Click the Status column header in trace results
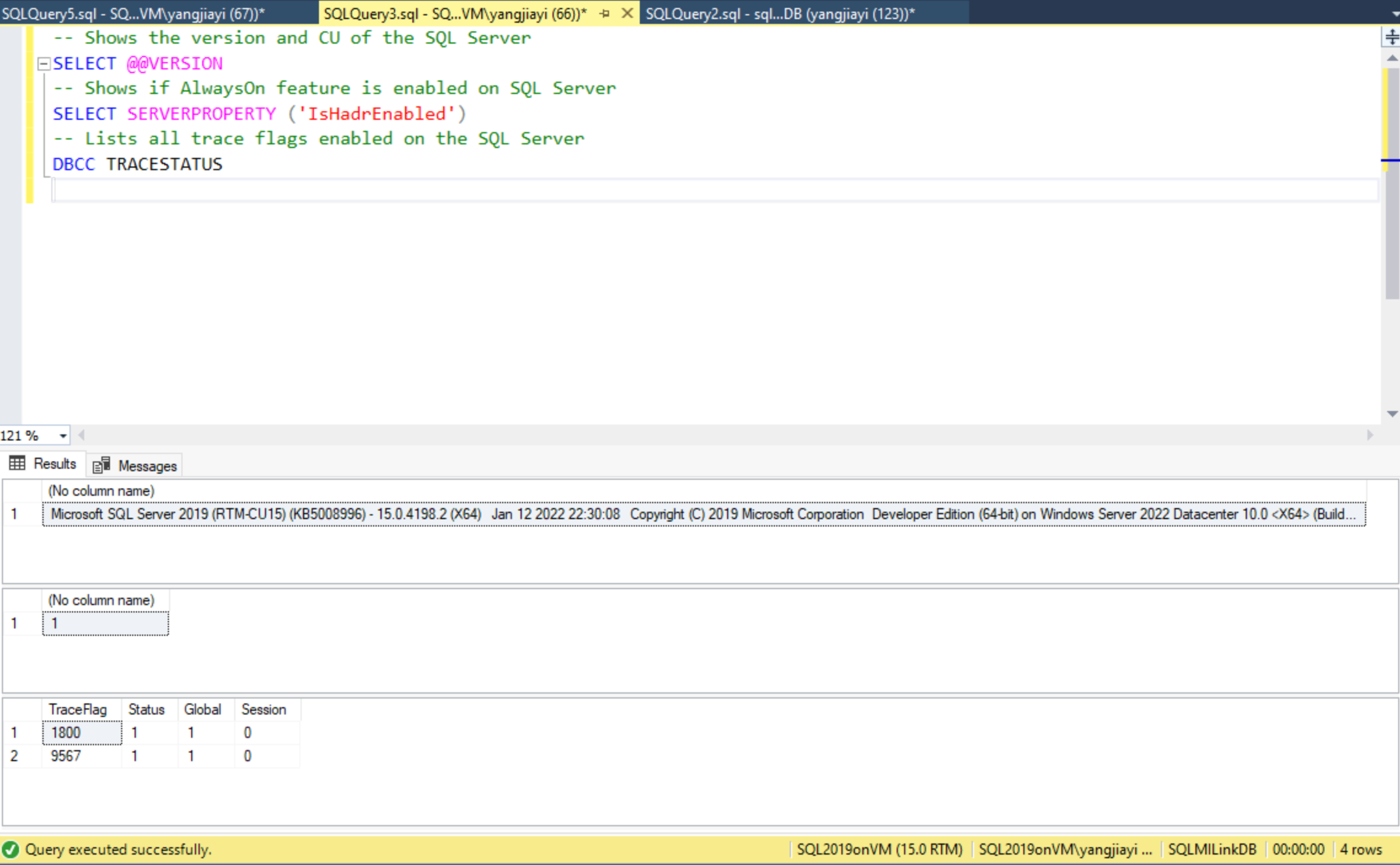1400x865 pixels. point(147,709)
